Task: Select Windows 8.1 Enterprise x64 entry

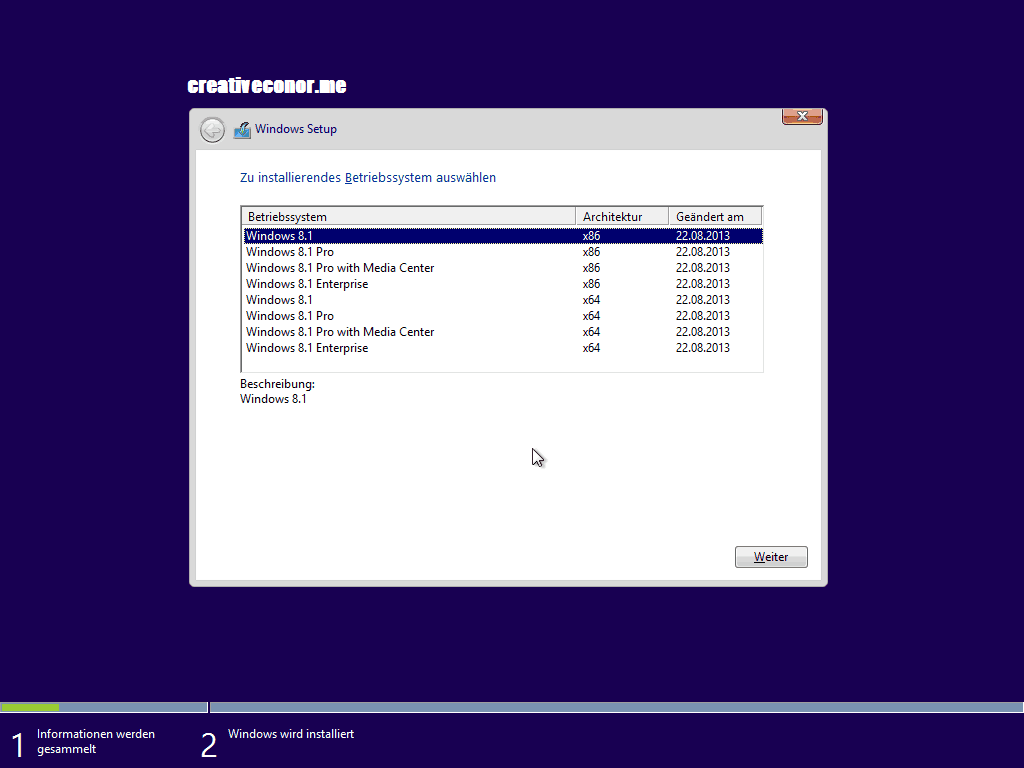Action: (x=503, y=348)
